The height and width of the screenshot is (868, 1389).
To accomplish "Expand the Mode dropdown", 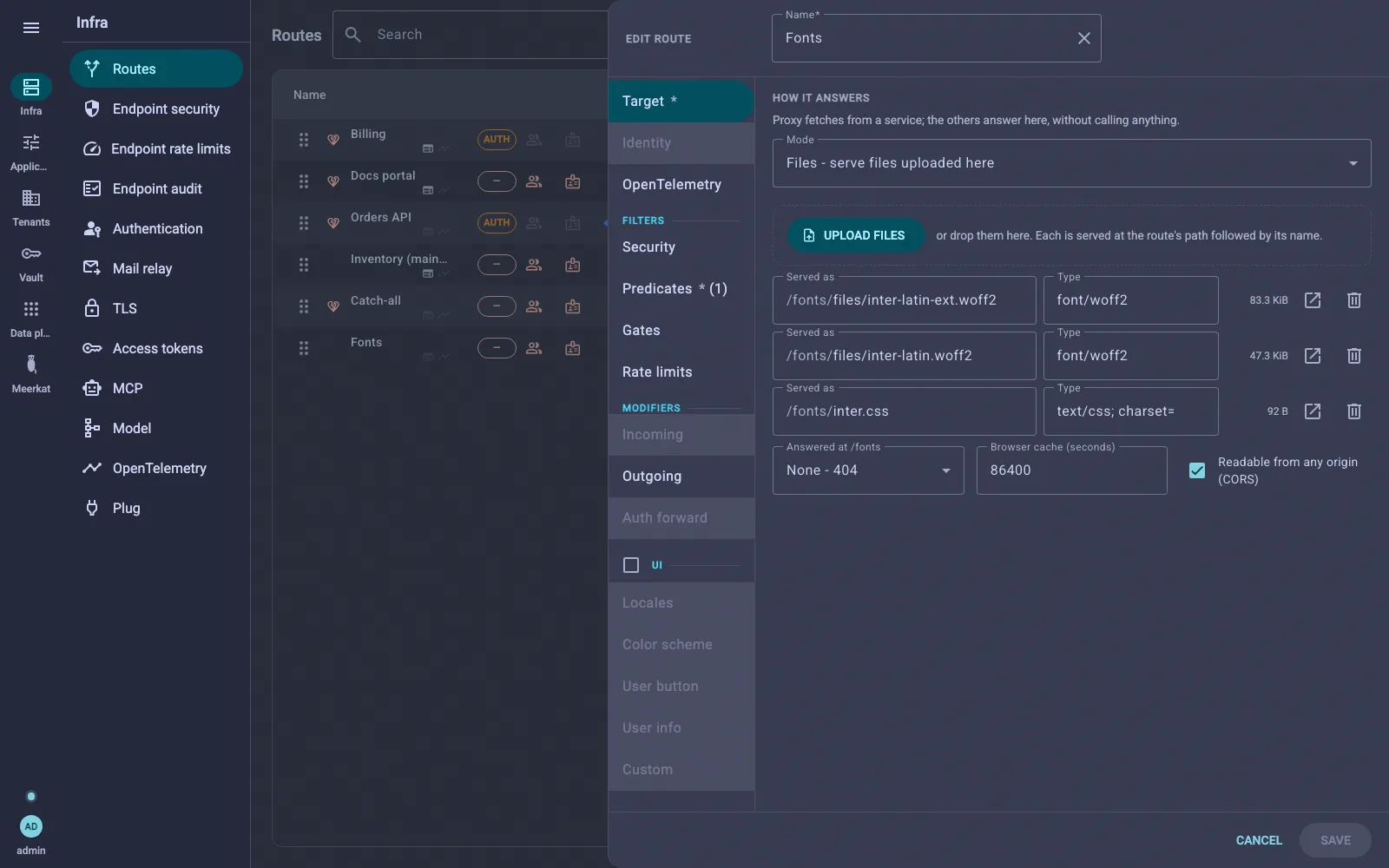I will click(x=1071, y=163).
